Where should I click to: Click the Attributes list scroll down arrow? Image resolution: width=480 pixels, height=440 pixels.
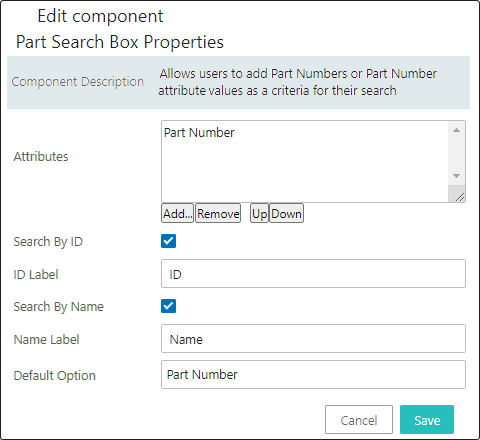pos(456,176)
